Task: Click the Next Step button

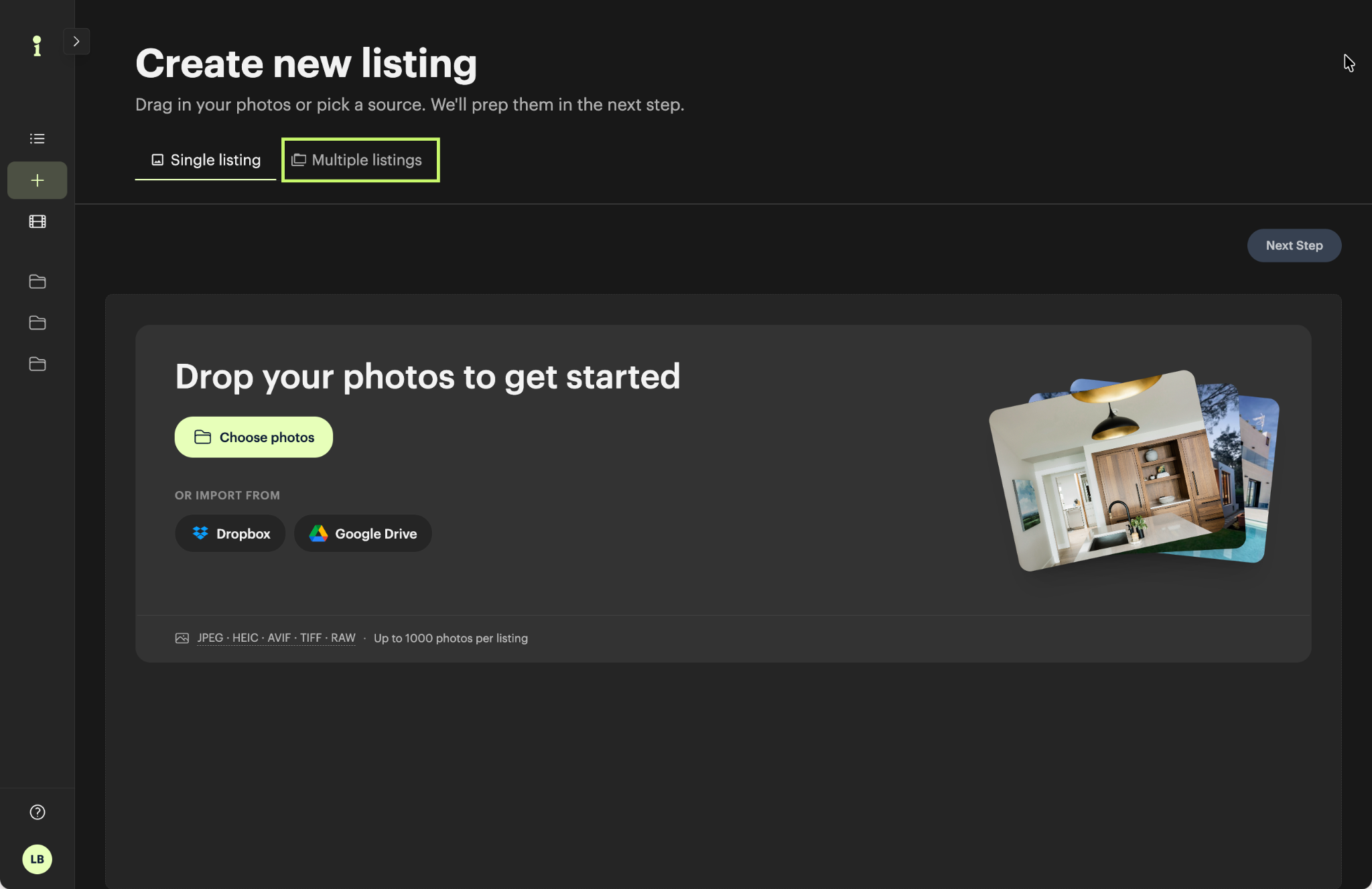Action: [x=1294, y=245]
